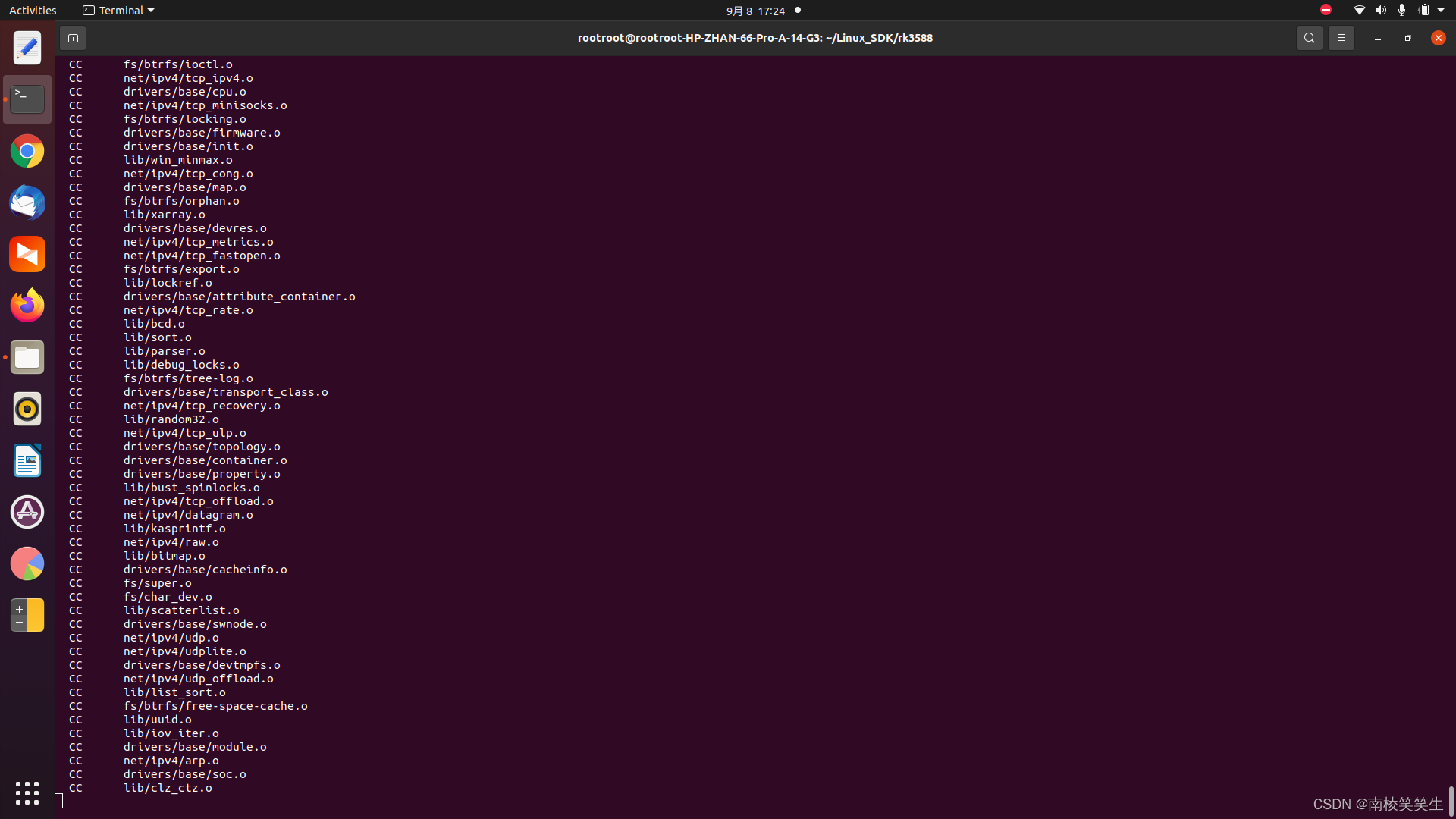Open the system status dropdown arrow
This screenshot has height=819, width=1456.
click(1439, 10)
